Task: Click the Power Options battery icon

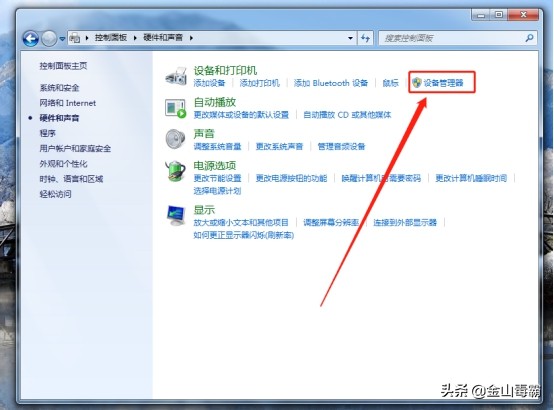Action: pos(176,171)
